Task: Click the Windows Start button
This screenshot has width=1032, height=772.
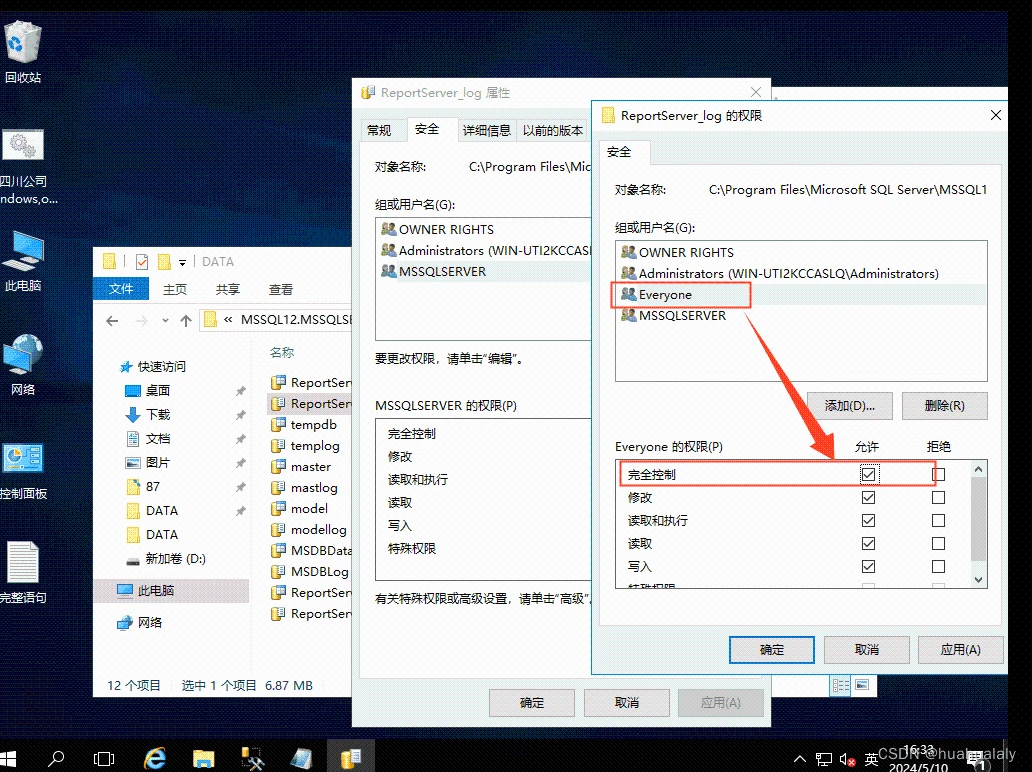Action: coord(9,758)
